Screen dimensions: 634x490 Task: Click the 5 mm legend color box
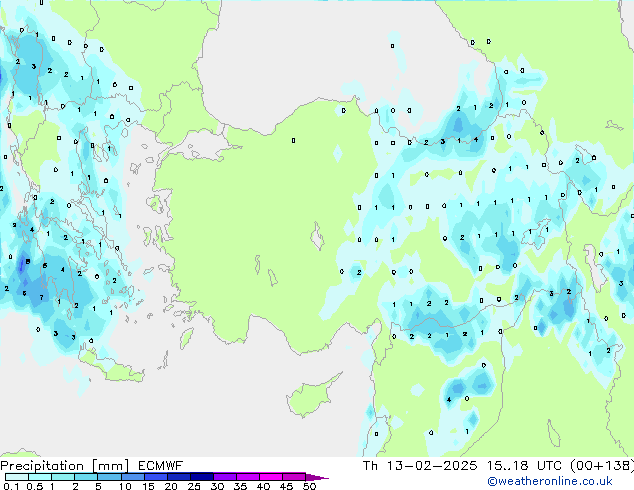tap(109, 477)
